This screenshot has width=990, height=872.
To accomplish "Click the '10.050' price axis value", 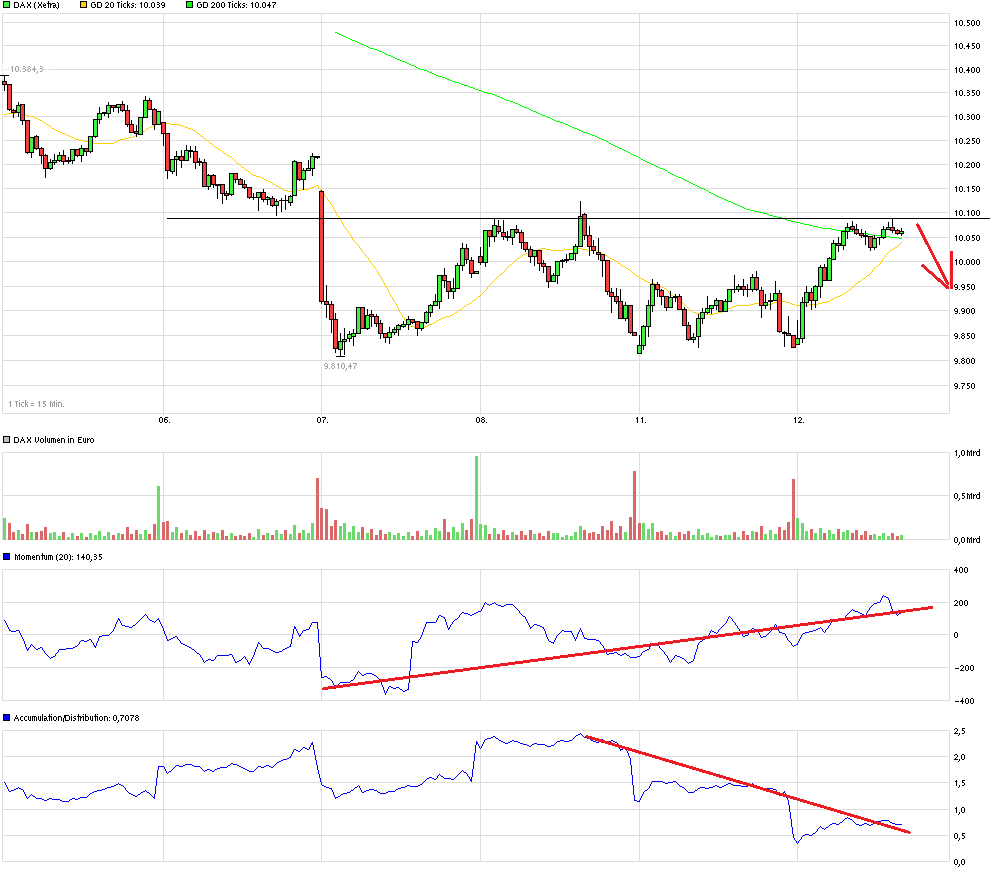I will coord(967,238).
